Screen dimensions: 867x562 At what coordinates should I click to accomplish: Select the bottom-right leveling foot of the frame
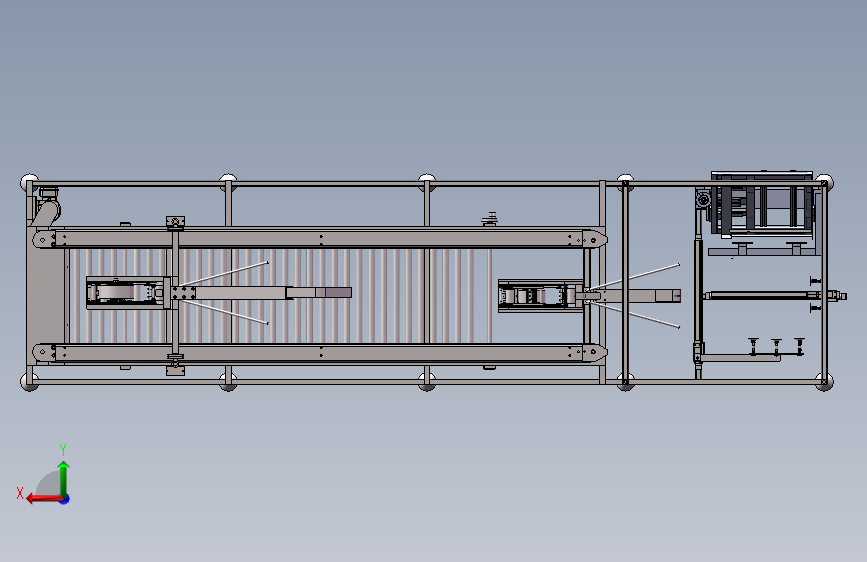pos(824,382)
